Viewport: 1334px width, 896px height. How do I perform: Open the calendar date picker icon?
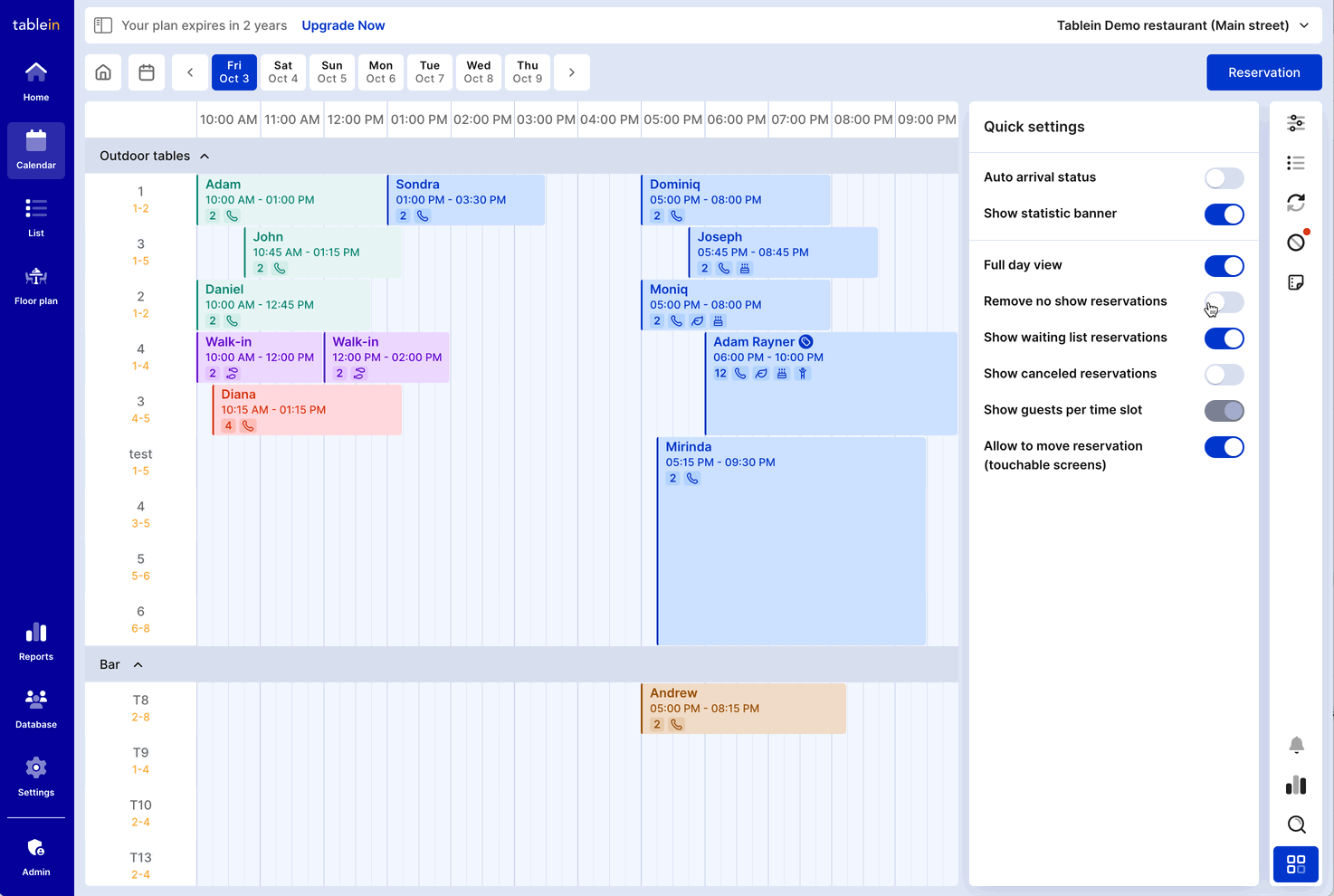coord(147,72)
